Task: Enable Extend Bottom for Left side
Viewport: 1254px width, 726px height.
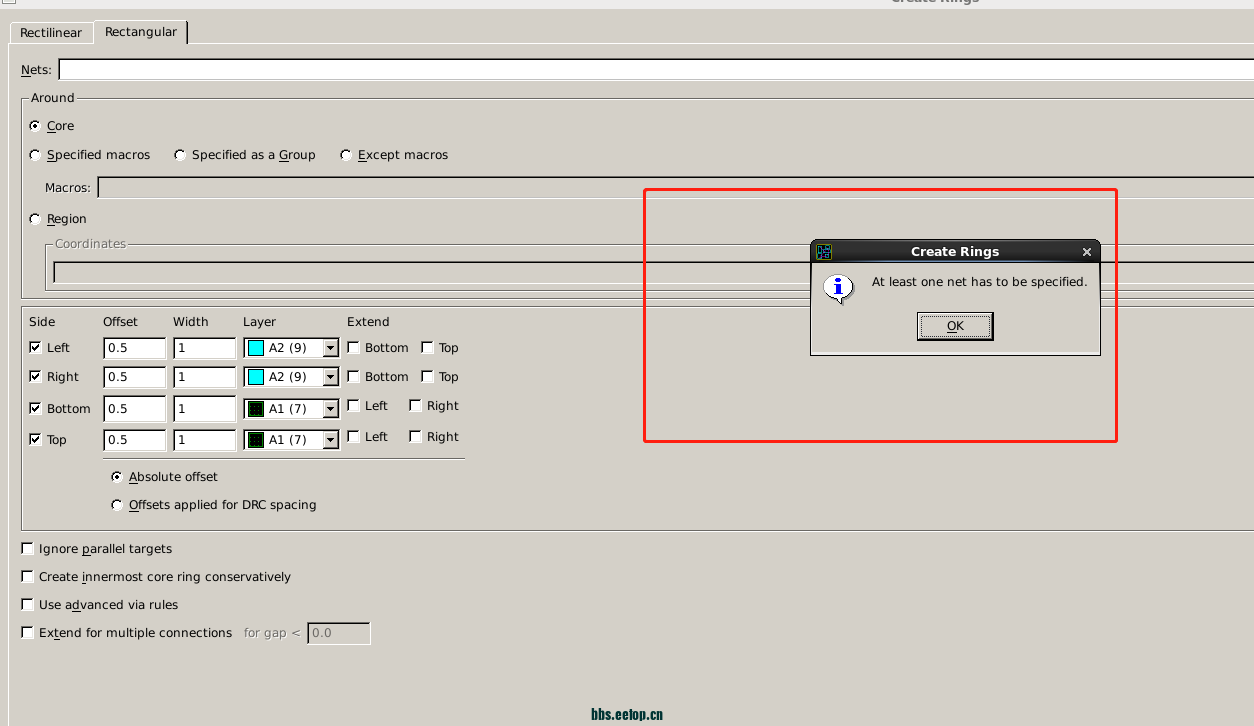Action: click(353, 348)
